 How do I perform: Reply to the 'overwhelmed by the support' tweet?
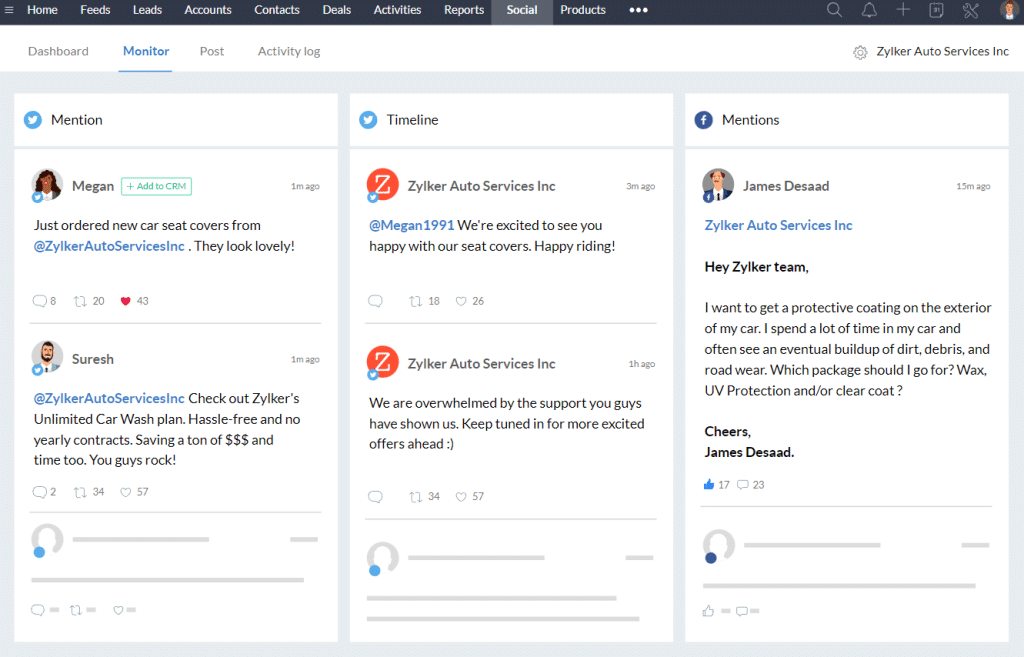(375, 496)
